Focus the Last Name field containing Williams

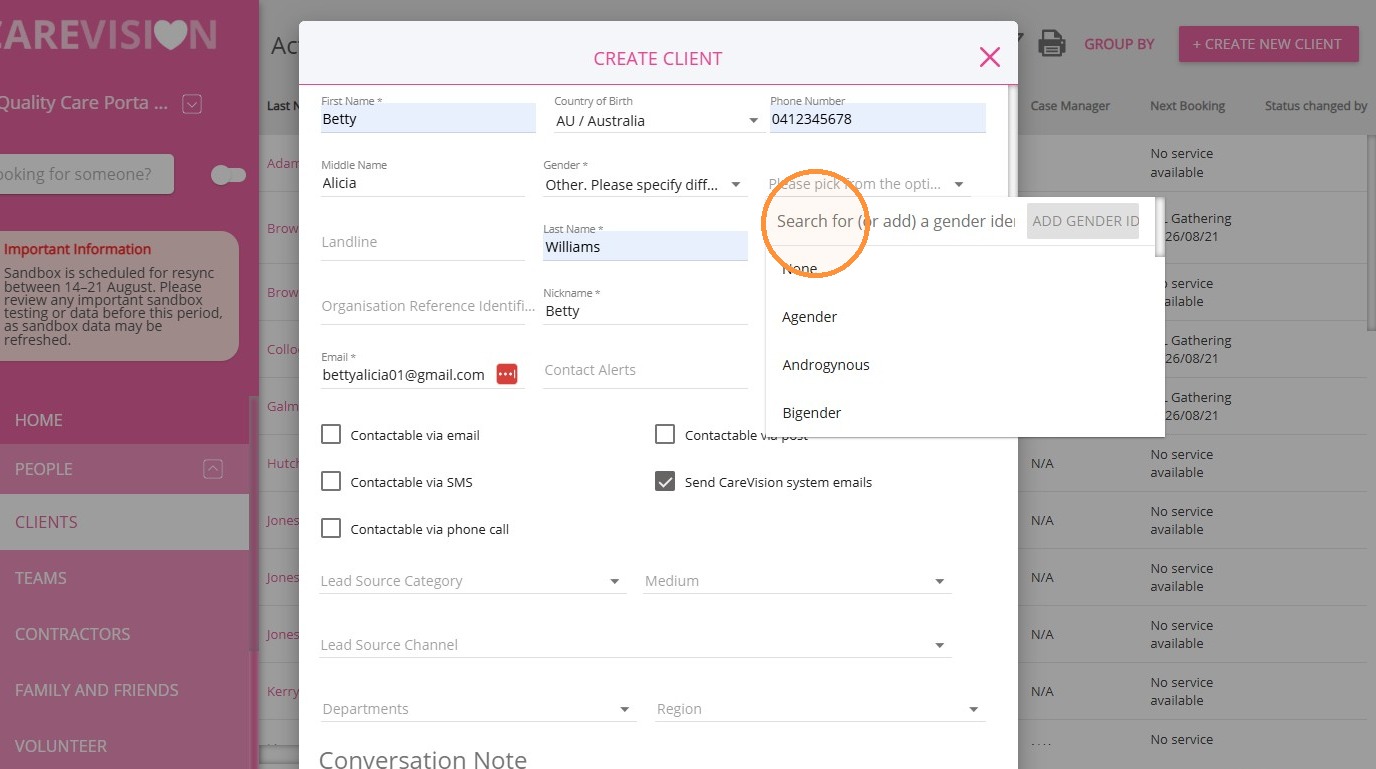[645, 247]
